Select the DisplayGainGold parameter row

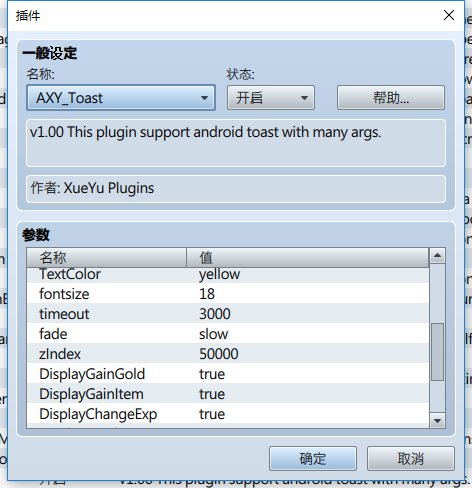point(228,374)
